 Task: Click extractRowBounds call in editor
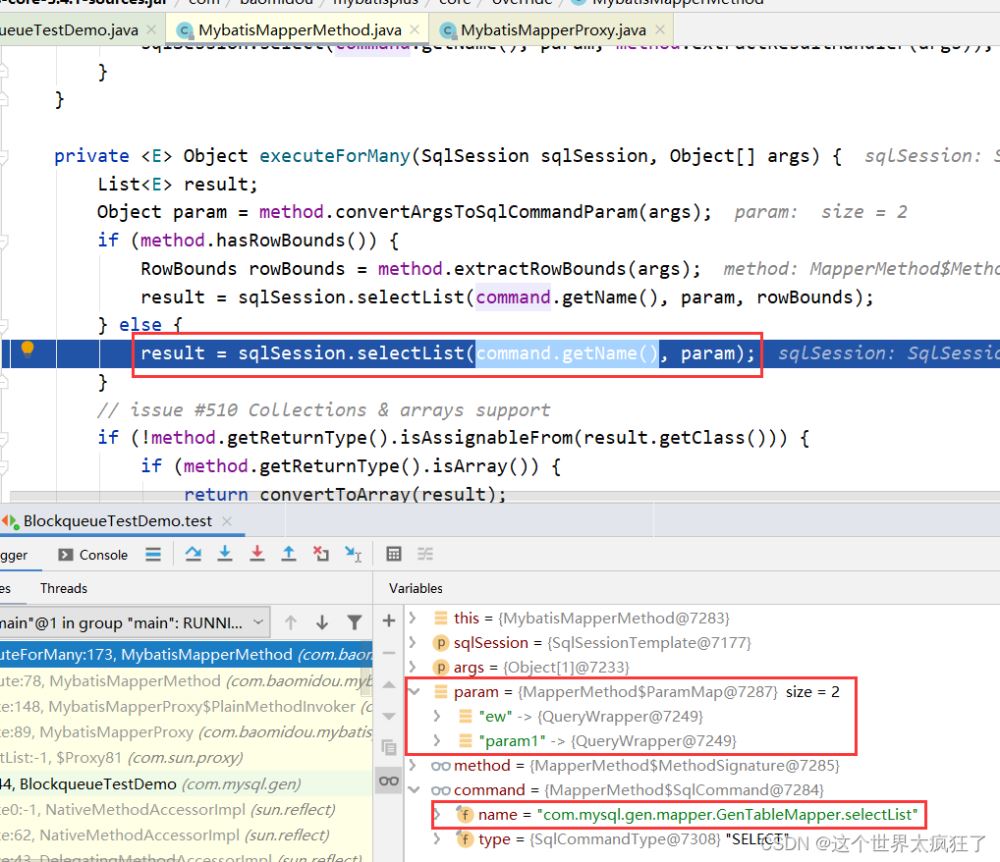[540, 269]
